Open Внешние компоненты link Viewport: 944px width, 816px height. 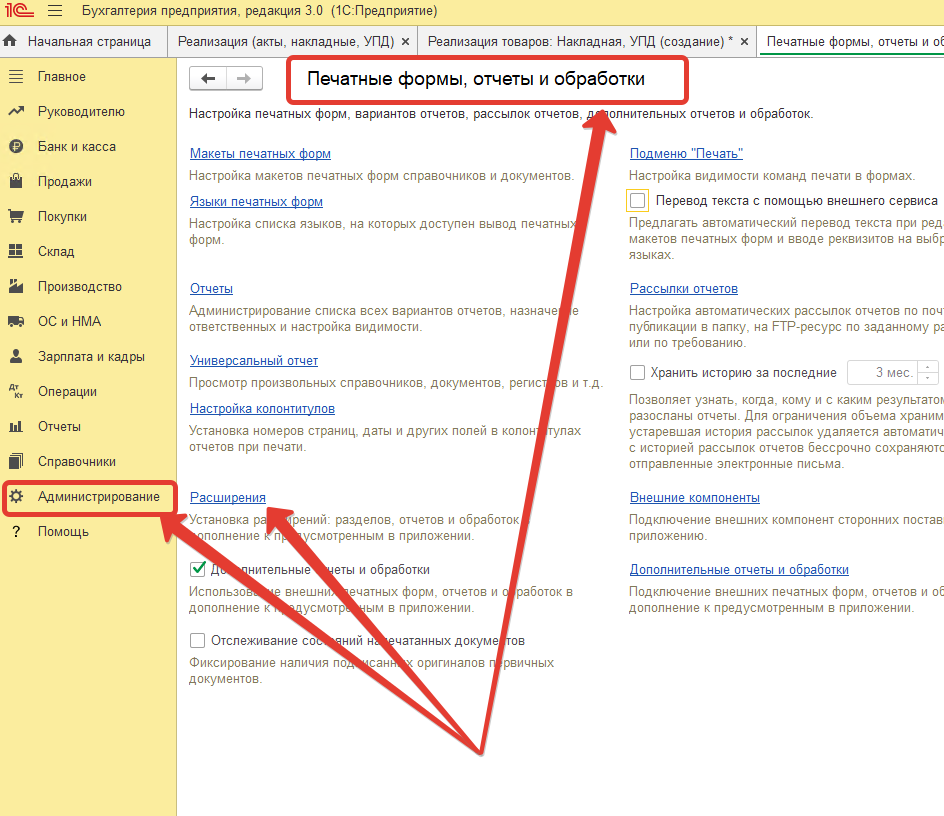(x=695, y=497)
